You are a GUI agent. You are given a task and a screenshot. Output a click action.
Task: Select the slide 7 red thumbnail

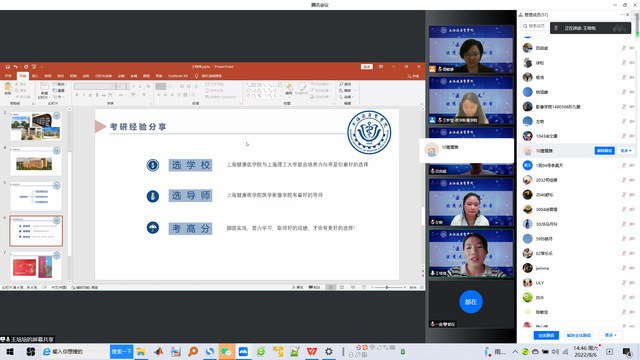[x=36, y=266]
